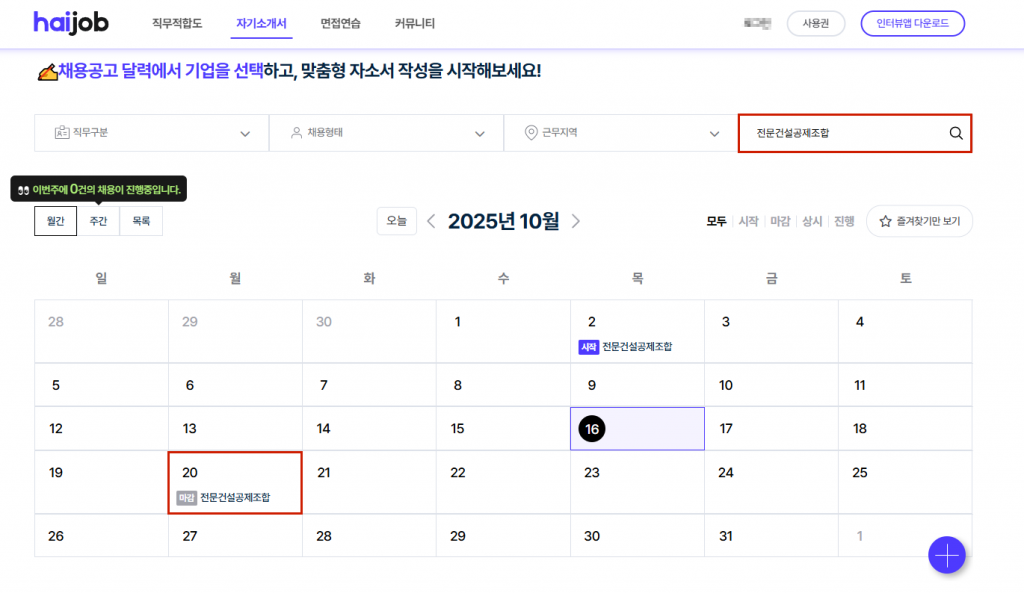The image size is (1024, 593).
Task: Go to previous month with left arrow
Action: (x=431, y=221)
